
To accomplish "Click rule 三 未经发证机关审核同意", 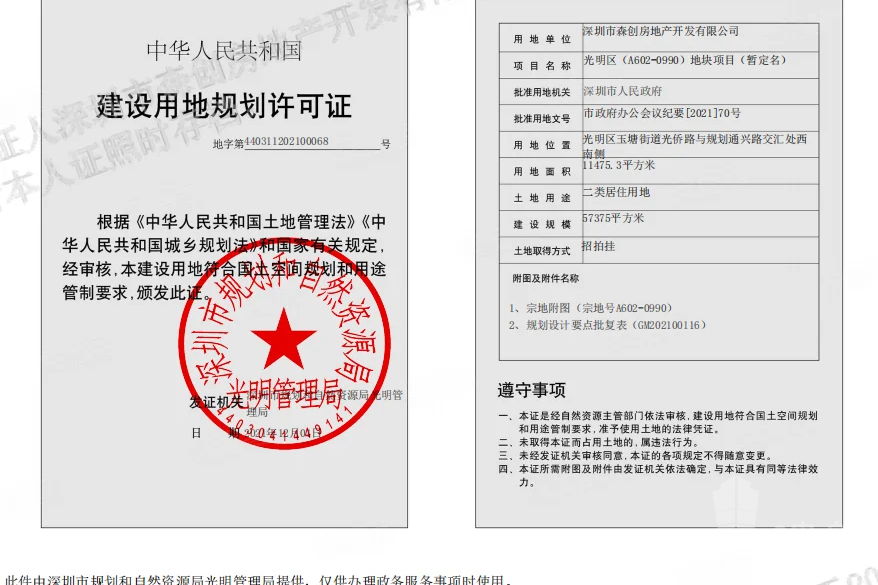I will (x=636, y=456).
